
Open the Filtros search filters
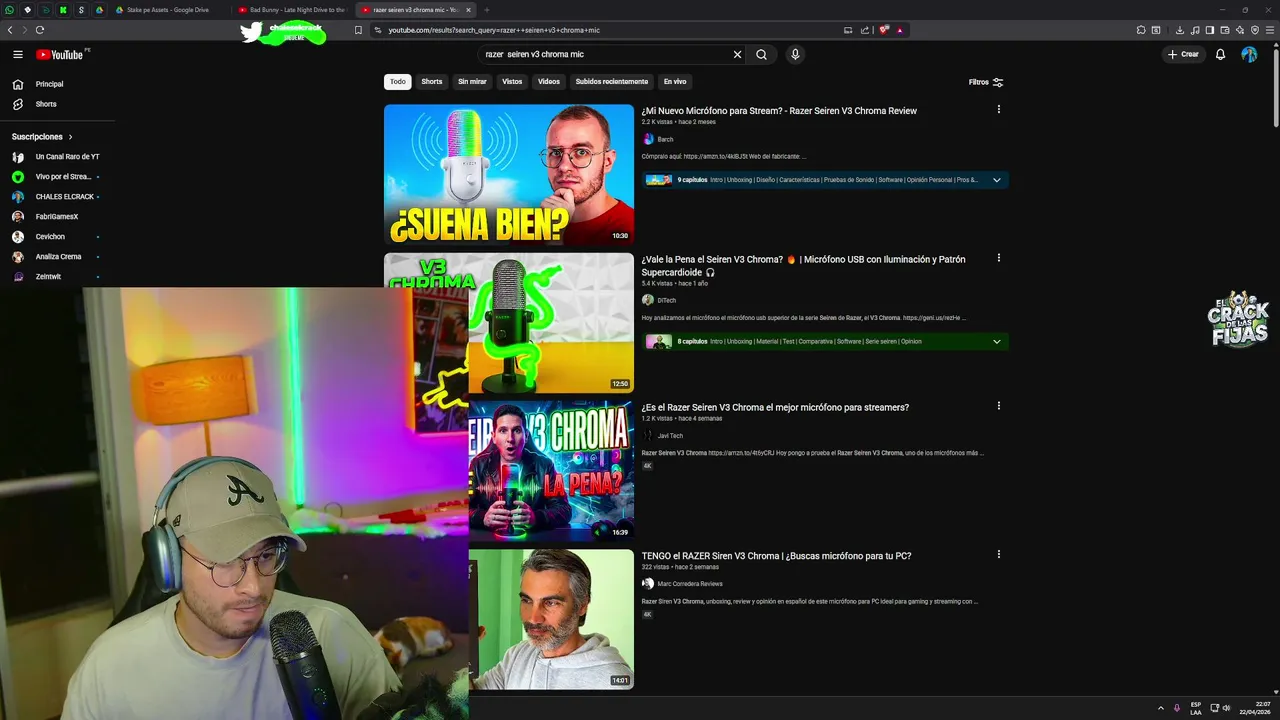tap(986, 82)
